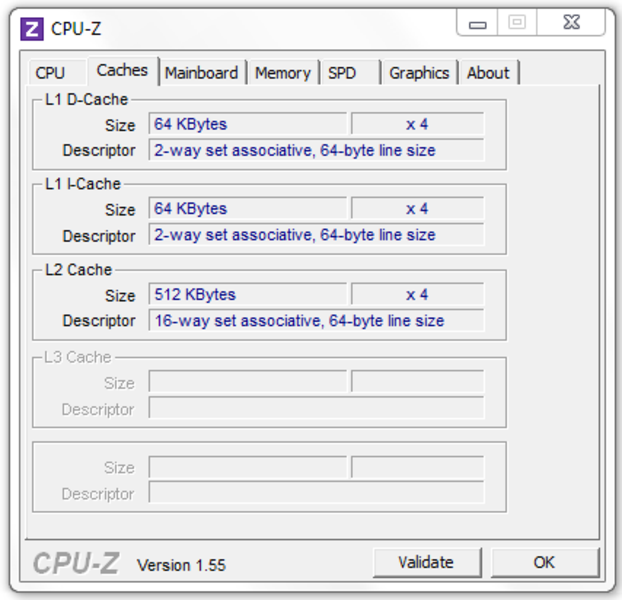Minimize the CPU-Z window

coord(477,23)
